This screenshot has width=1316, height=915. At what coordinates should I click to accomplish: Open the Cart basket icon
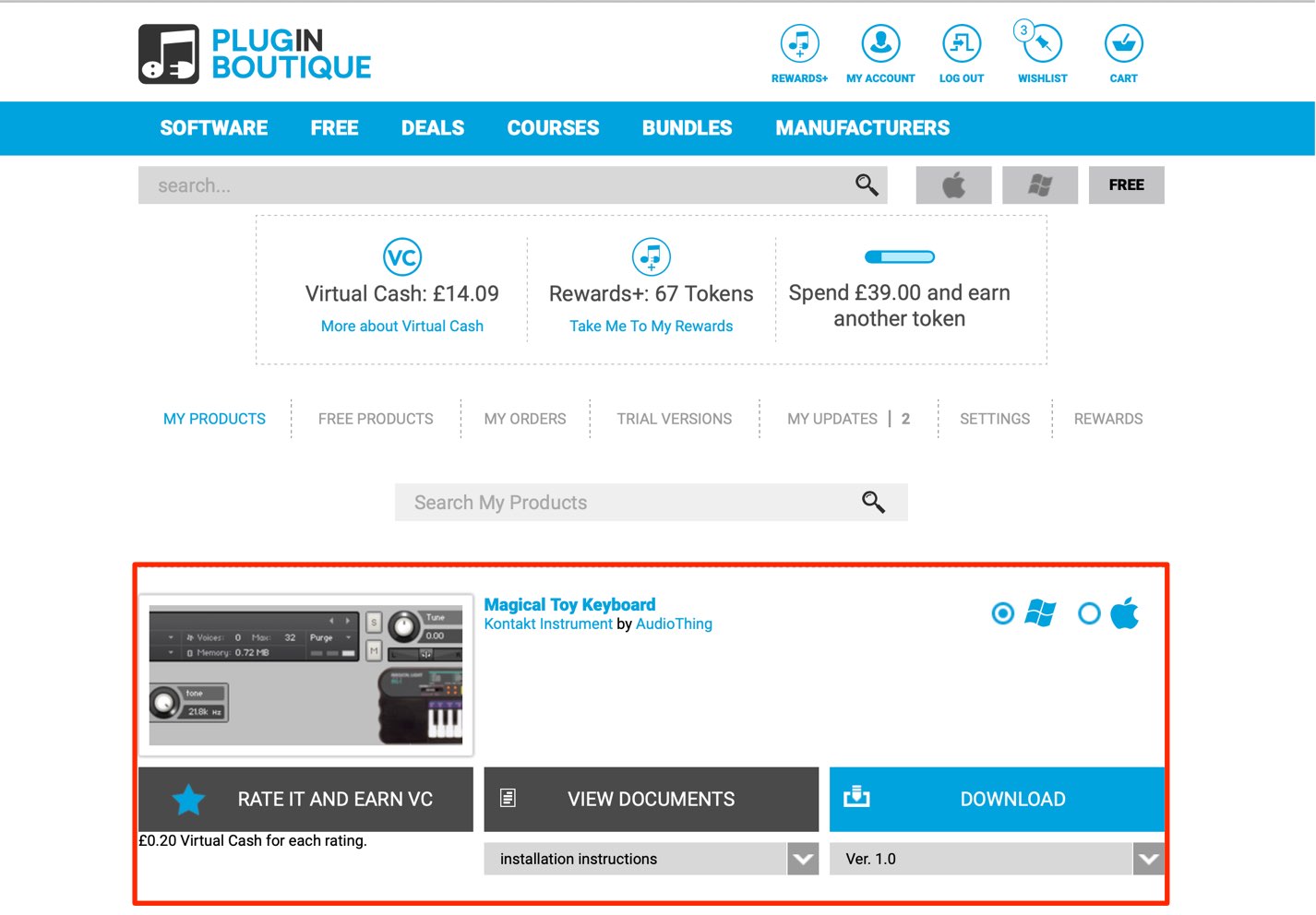tap(1123, 43)
